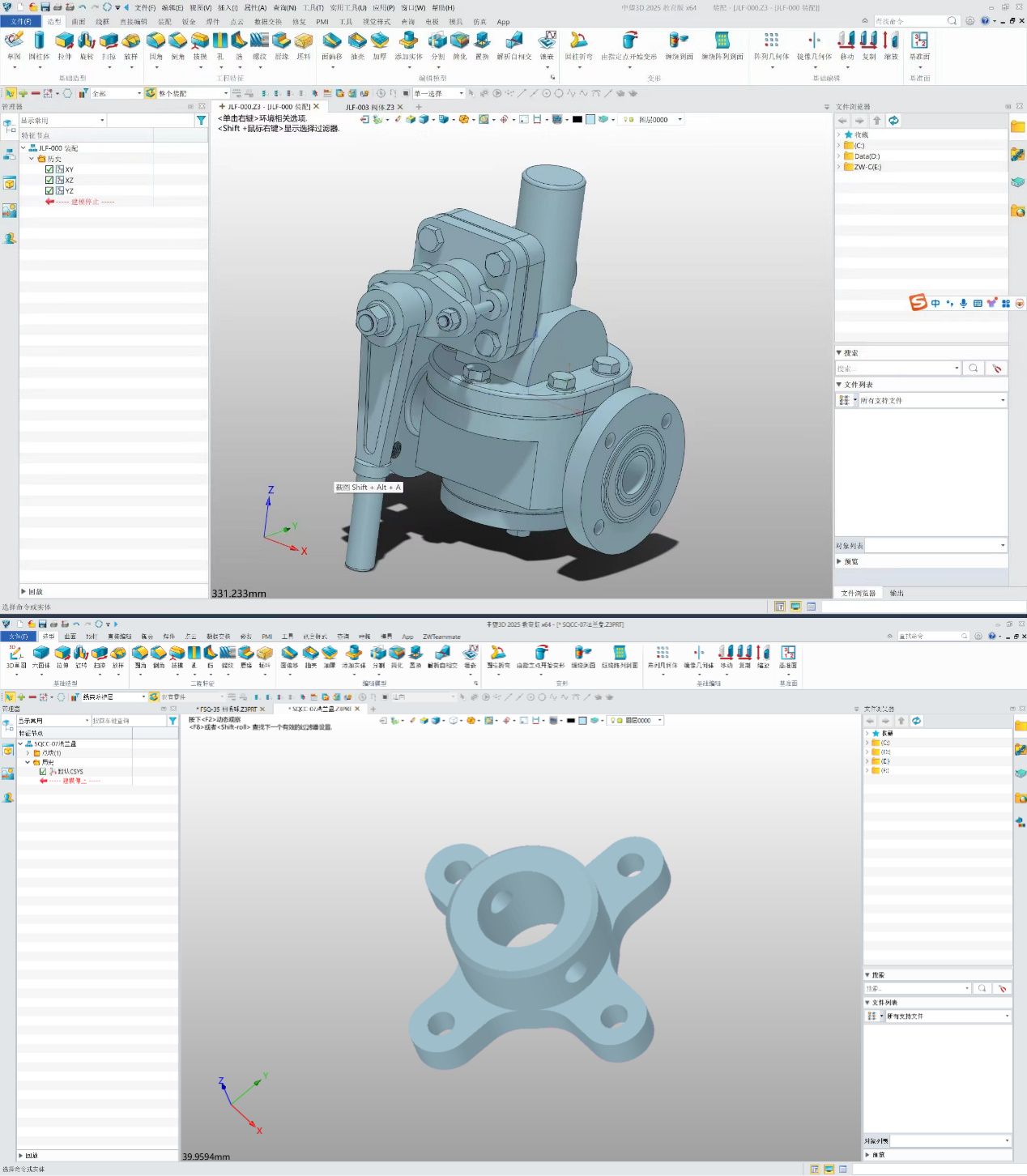
Task: Click the 圆柱体 (Cylinder) tool icon
Action: point(39,45)
